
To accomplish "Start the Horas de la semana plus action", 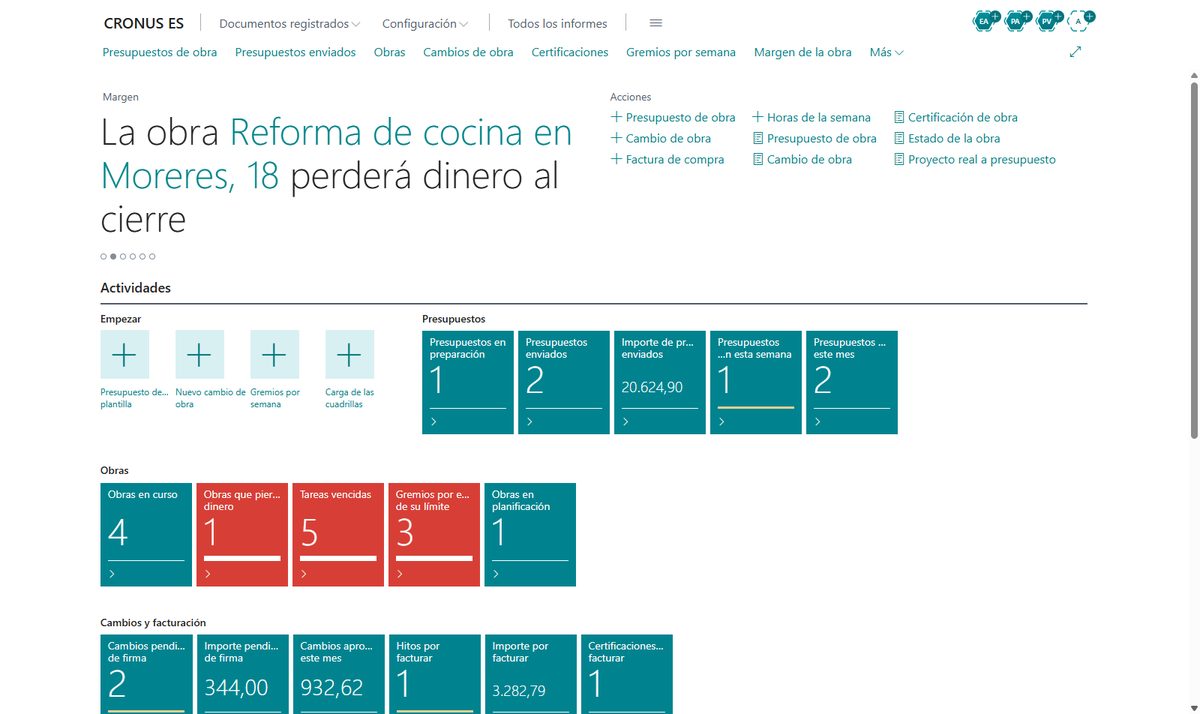I will [x=812, y=117].
